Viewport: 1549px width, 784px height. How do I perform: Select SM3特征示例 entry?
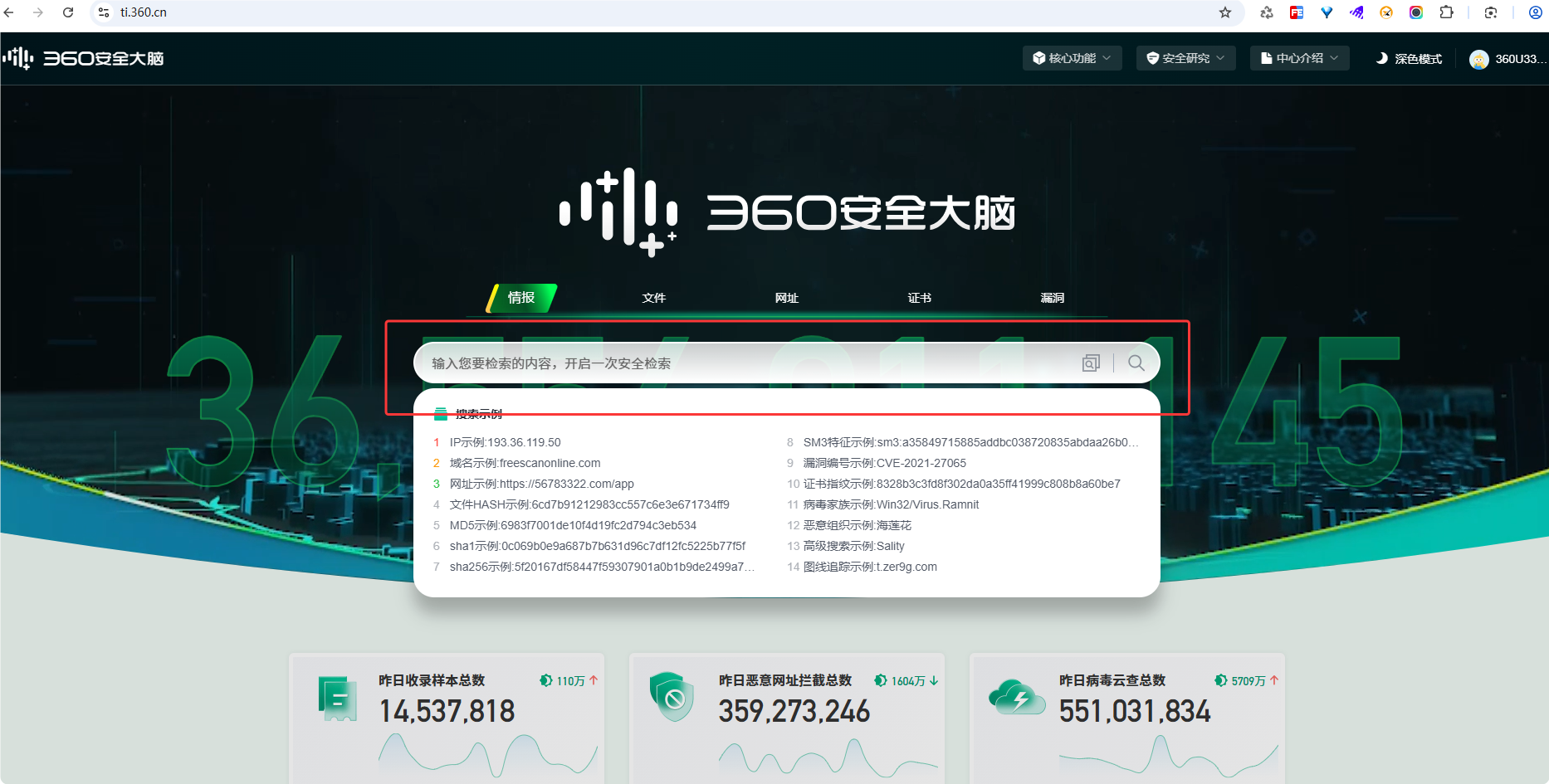pyautogui.click(x=970, y=442)
